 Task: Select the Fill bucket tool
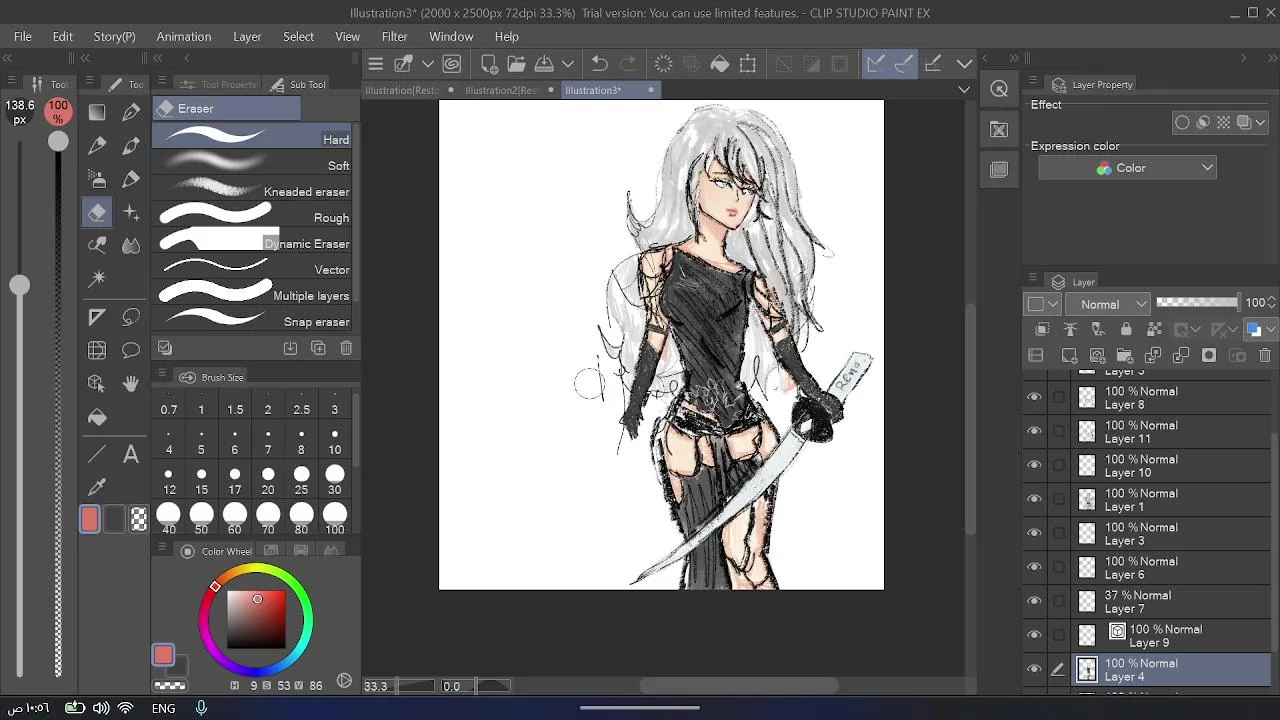[97, 417]
